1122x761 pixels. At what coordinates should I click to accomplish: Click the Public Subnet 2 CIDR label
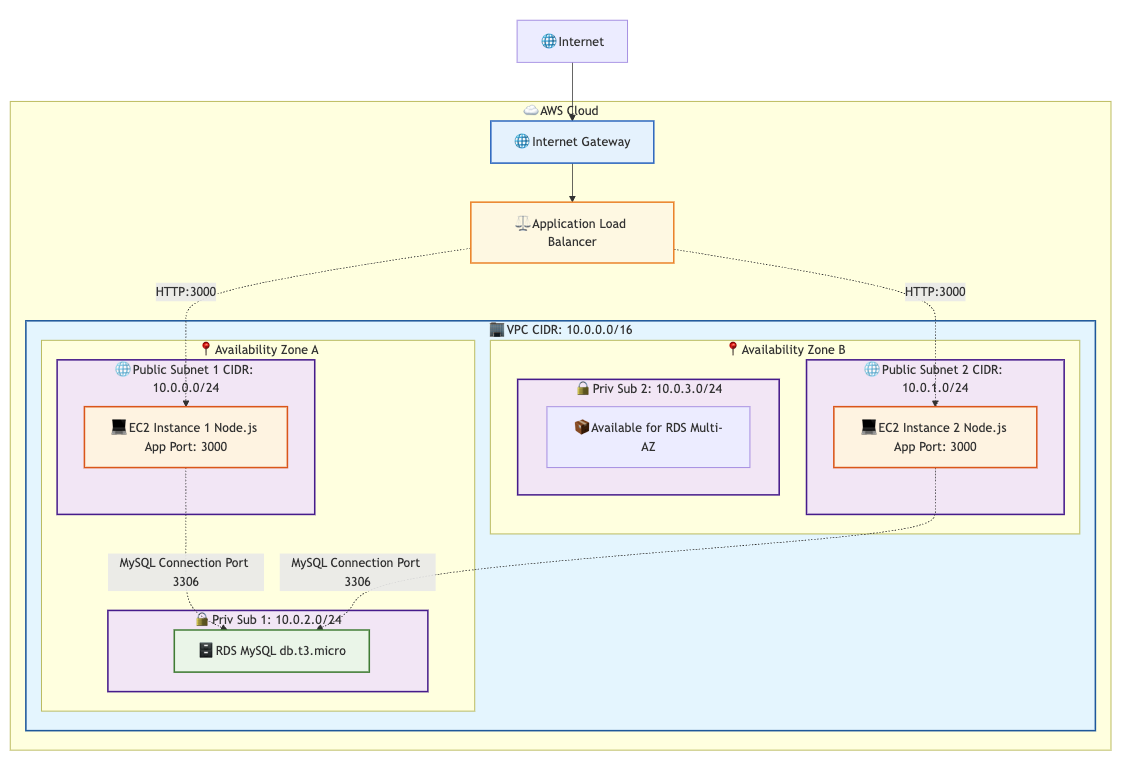coord(935,378)
